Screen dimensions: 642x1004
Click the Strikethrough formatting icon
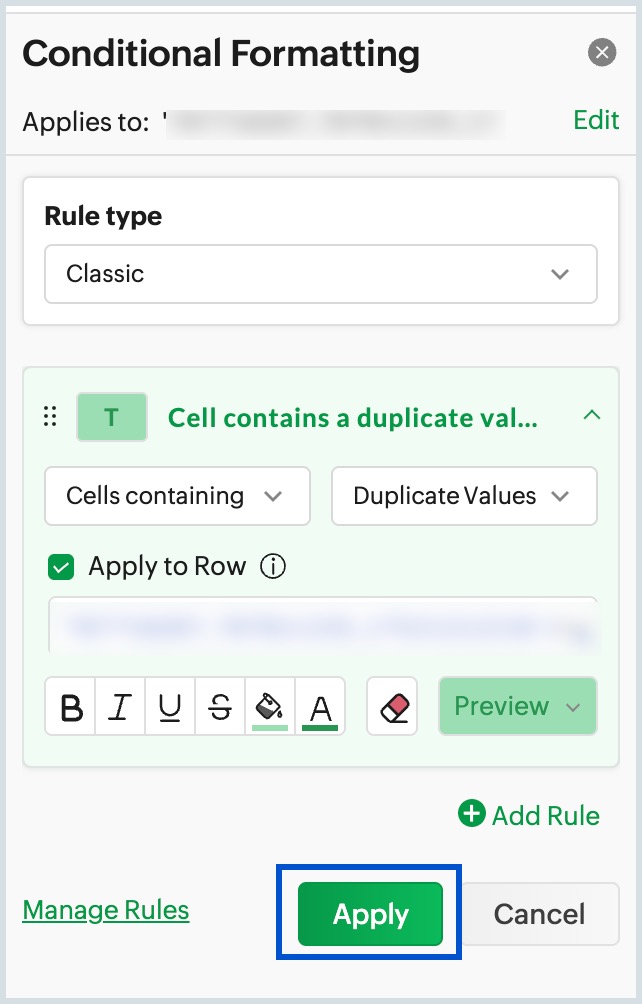point(220,707)
